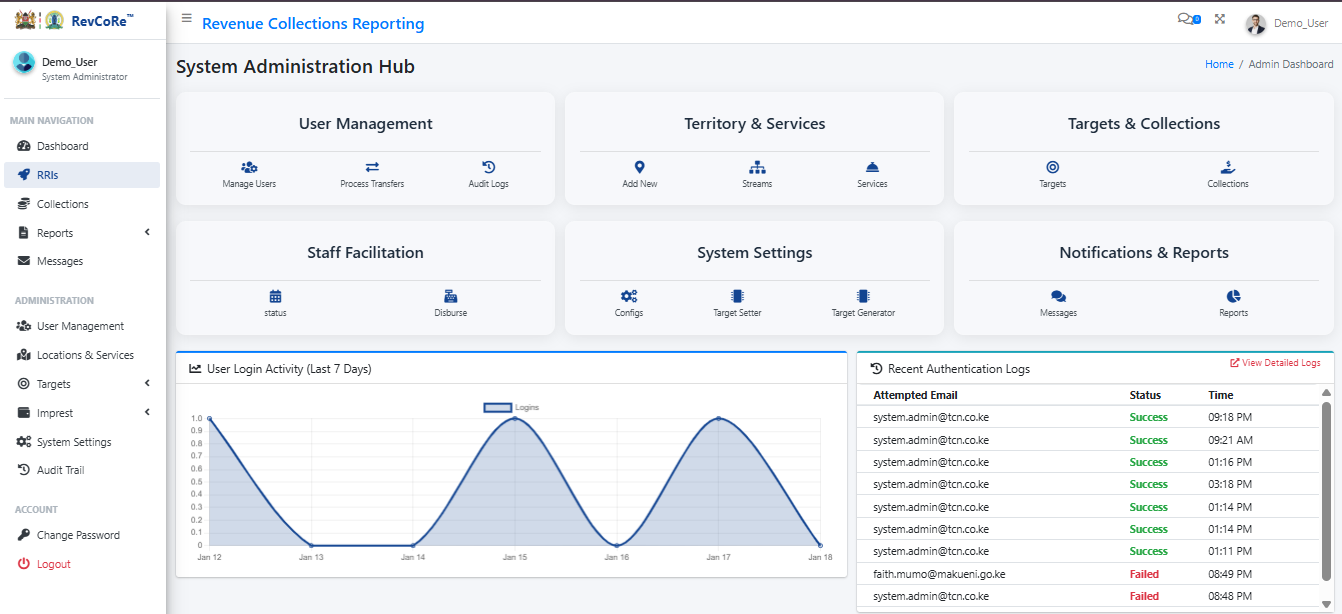Open the Disburse cash register icon

pyautogui.click(x=450, y=297)
